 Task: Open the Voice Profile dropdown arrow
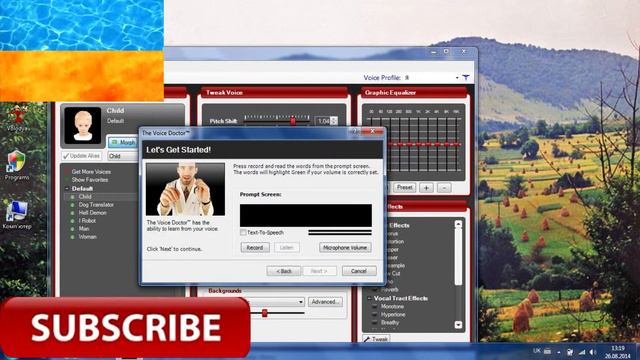pos(457,78)
